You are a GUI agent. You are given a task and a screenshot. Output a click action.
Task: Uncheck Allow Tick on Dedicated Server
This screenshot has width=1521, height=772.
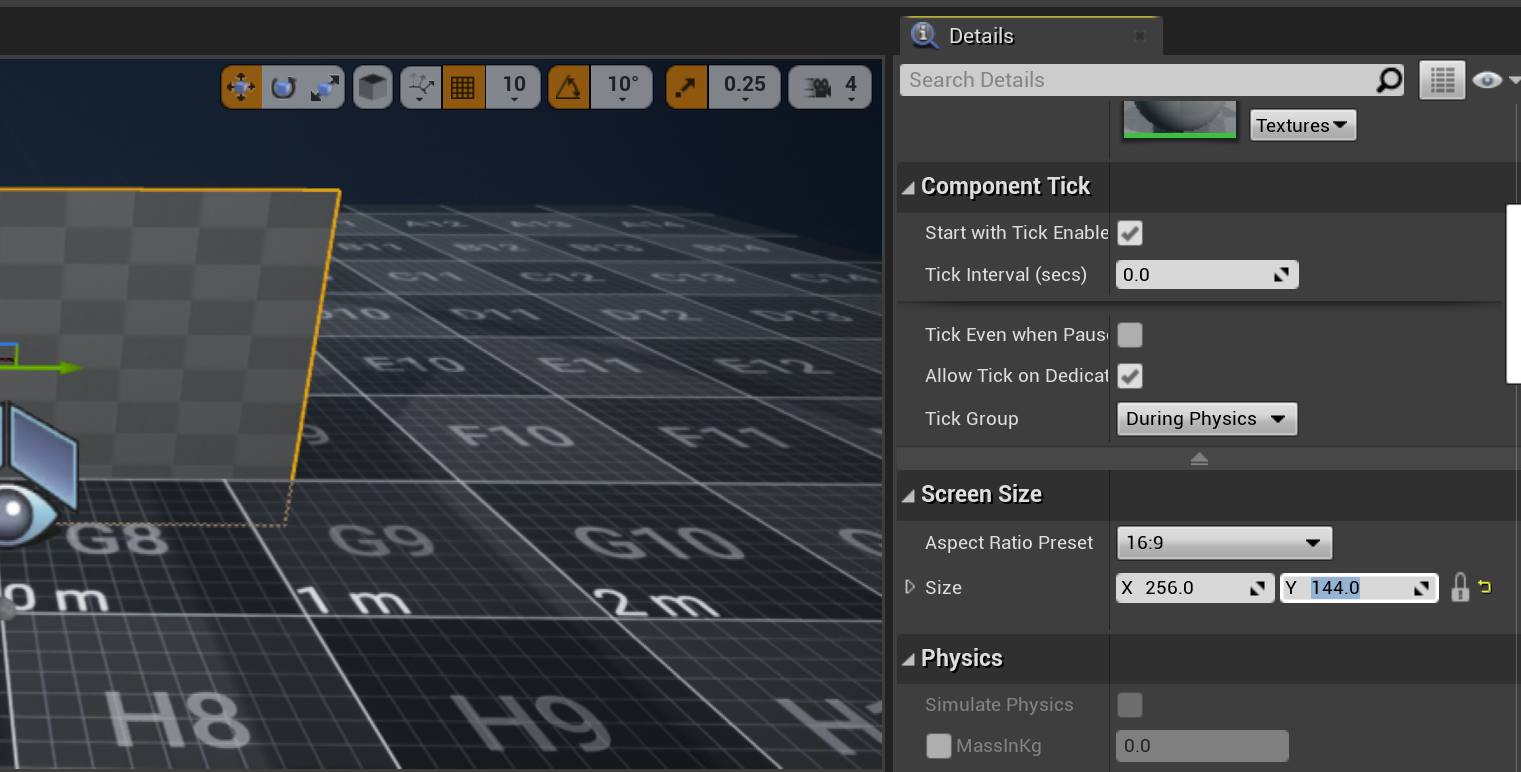click(1130, 376)
